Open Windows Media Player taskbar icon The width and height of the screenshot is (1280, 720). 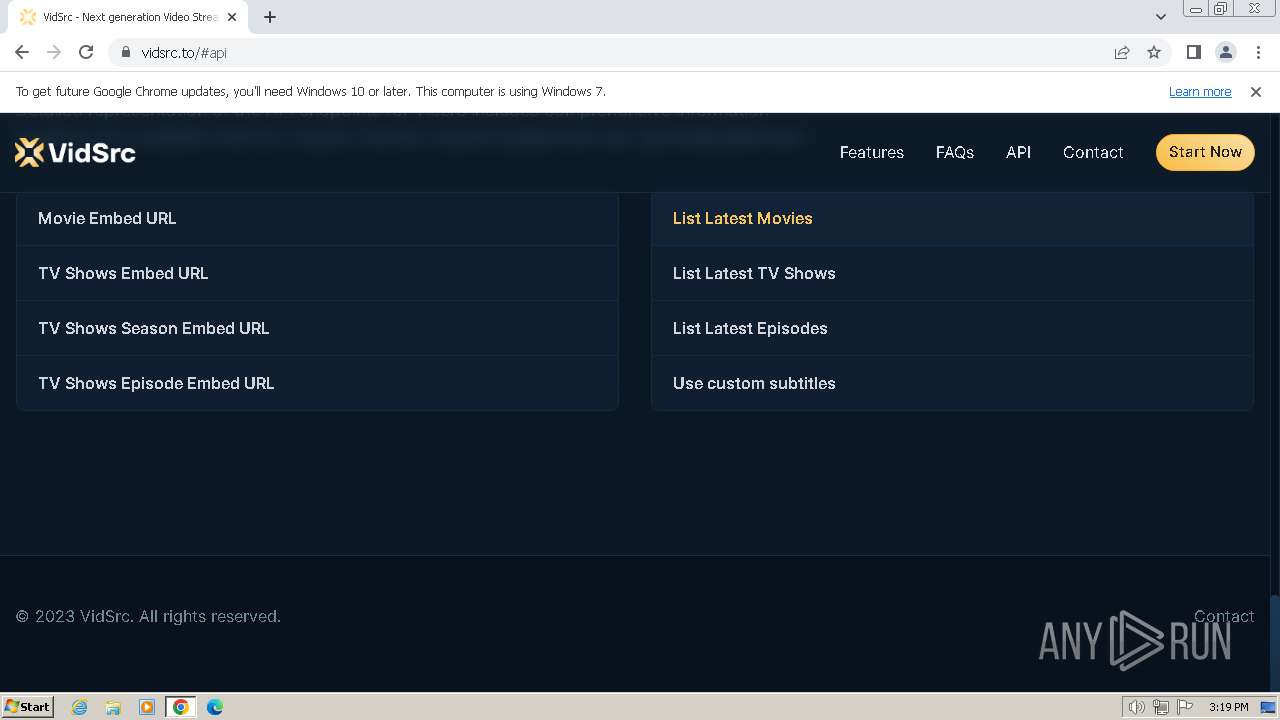click(147, 707)
